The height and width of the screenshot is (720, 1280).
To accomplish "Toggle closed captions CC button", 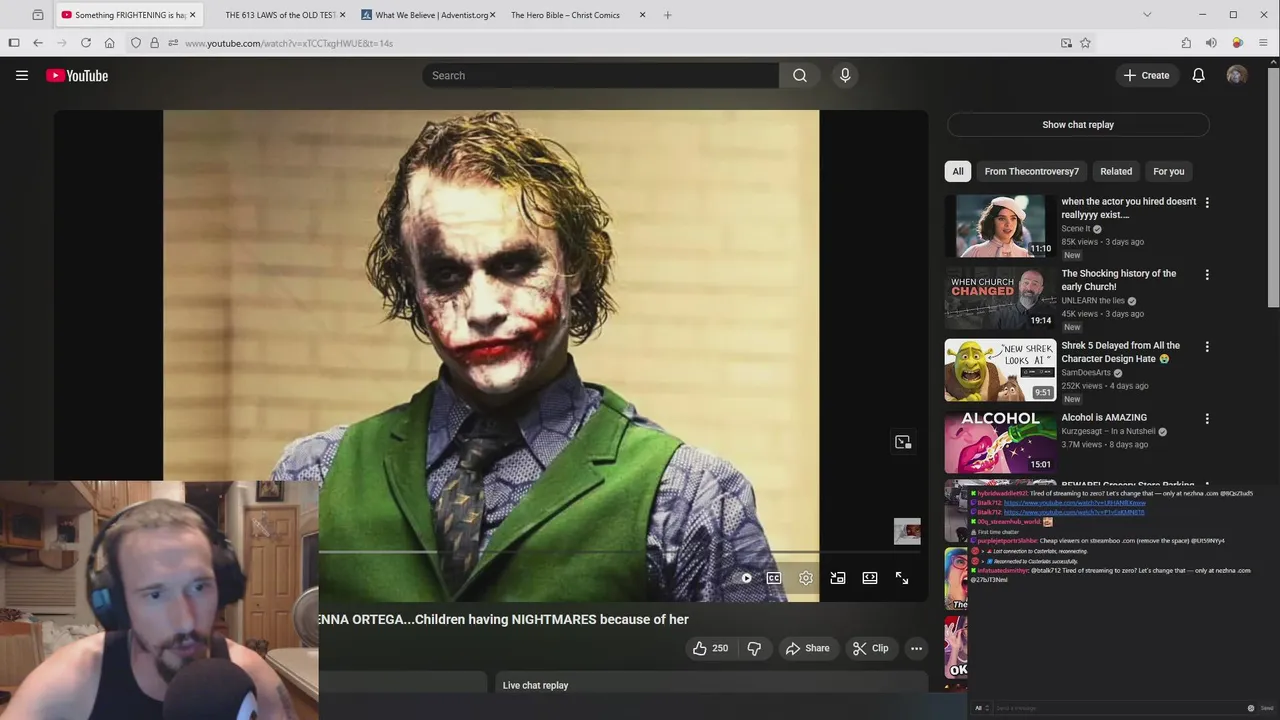I will click(x=774, y=578).
